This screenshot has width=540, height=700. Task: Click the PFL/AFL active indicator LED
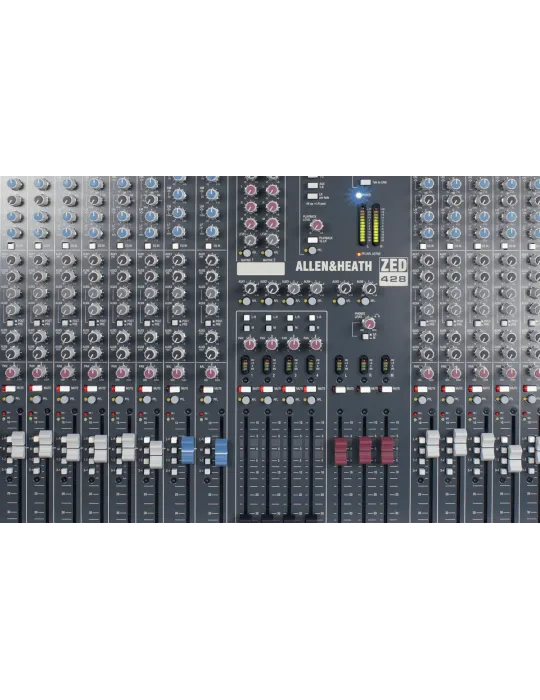358,254
